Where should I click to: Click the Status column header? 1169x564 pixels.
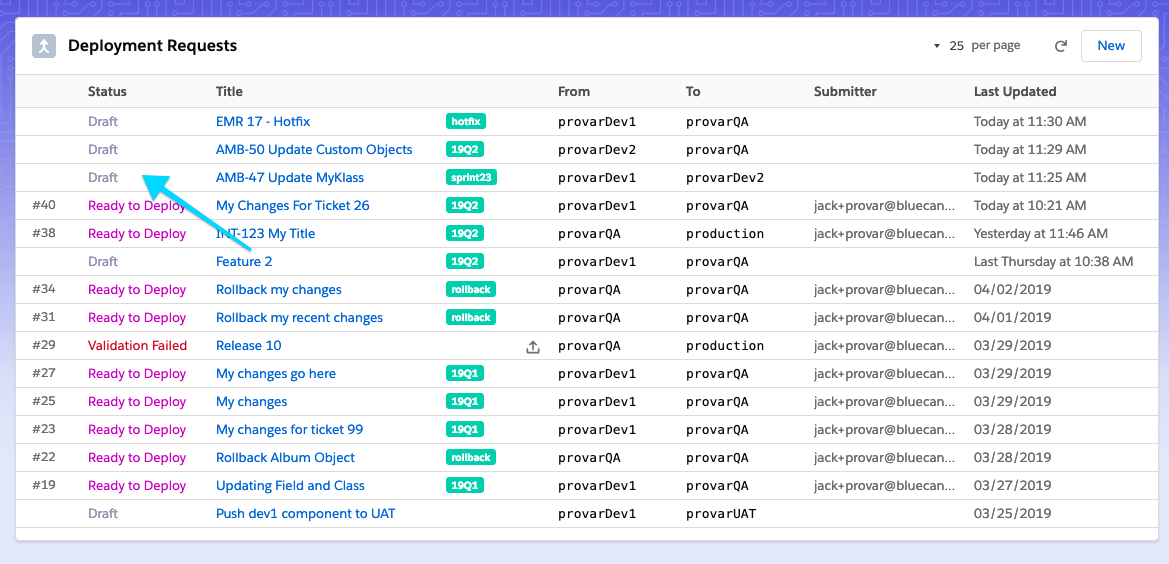point(107,92)
